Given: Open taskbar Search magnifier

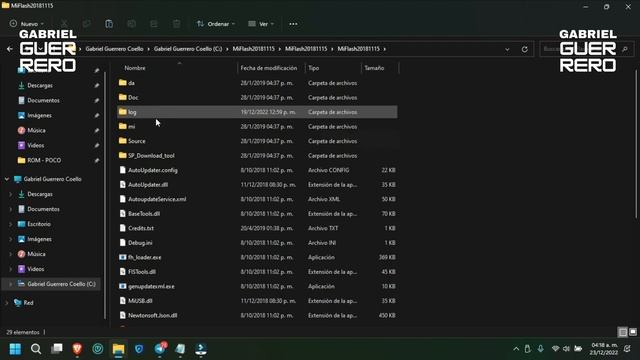Looking at the screenshot, I should click(x=36, y=349).
